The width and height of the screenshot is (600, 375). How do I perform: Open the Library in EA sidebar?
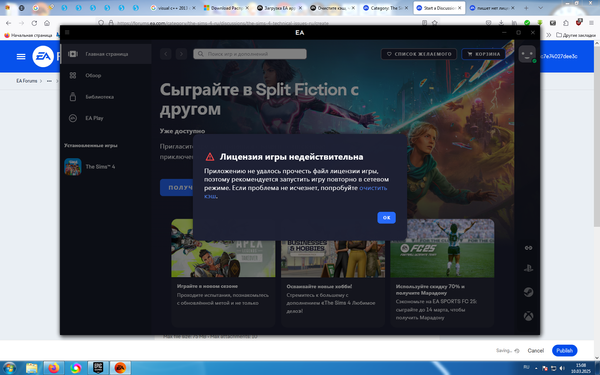(x=106, y=97)
